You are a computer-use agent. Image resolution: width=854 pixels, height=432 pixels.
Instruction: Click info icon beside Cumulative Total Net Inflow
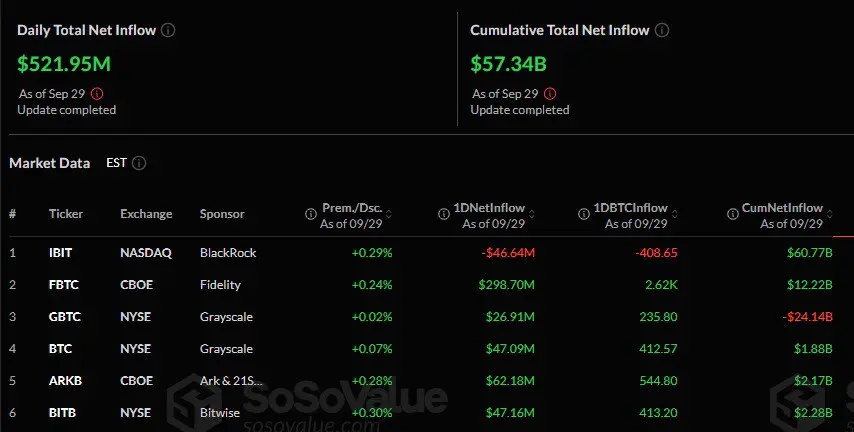point(662,30)
